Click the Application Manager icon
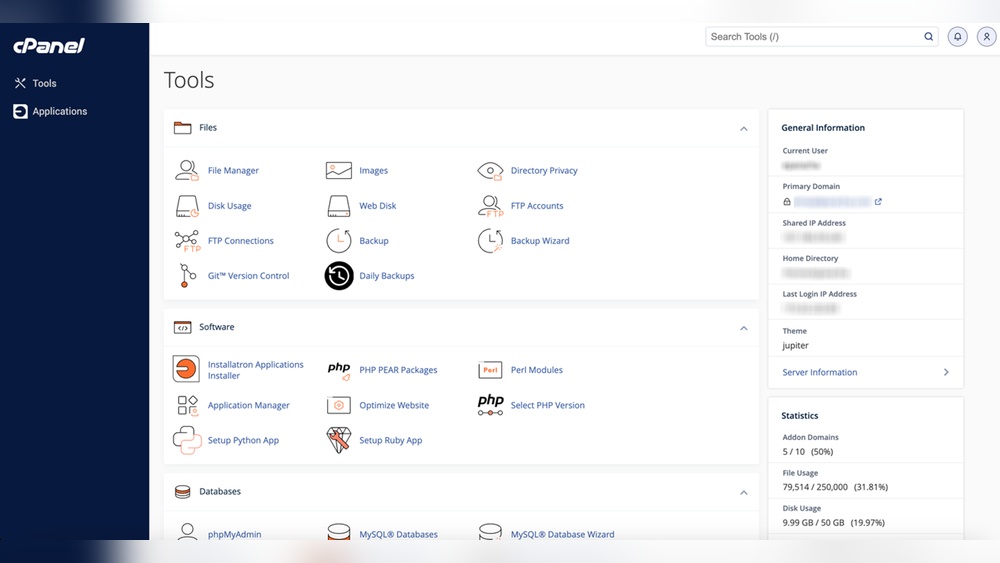Screen dimensions: 1000x563 pyautogui.click(x=187, y=406)
